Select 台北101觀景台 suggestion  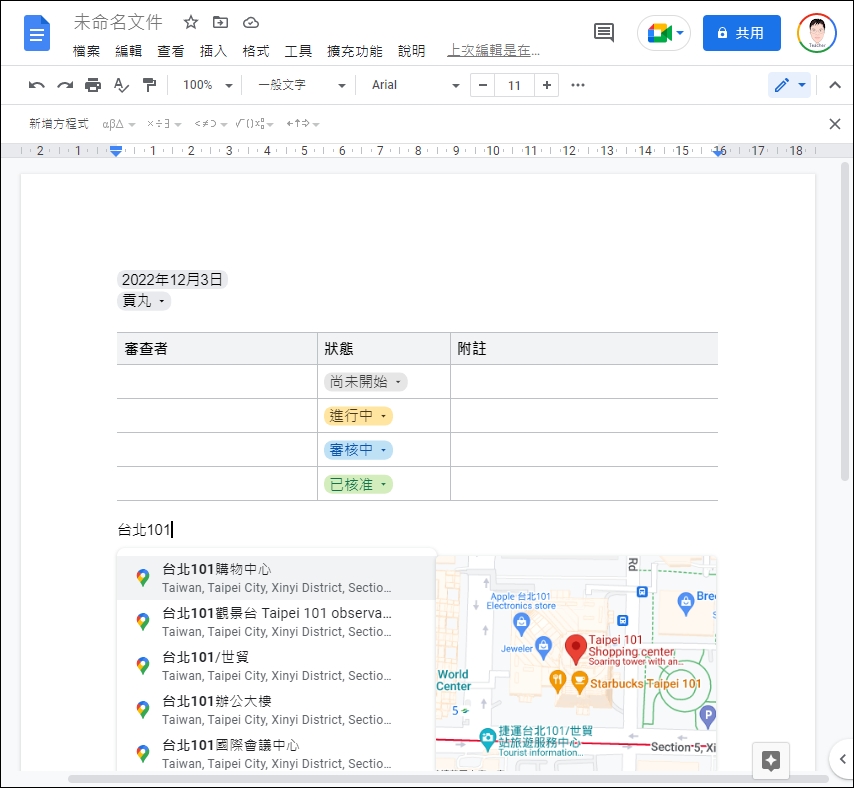tap(276, 621)
